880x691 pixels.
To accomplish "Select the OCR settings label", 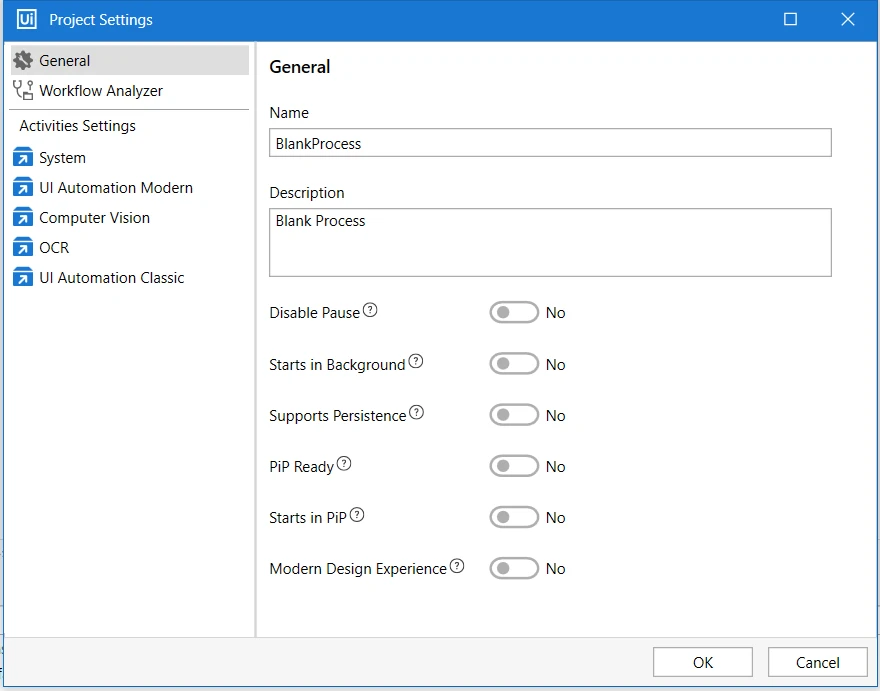I will 54,248.
